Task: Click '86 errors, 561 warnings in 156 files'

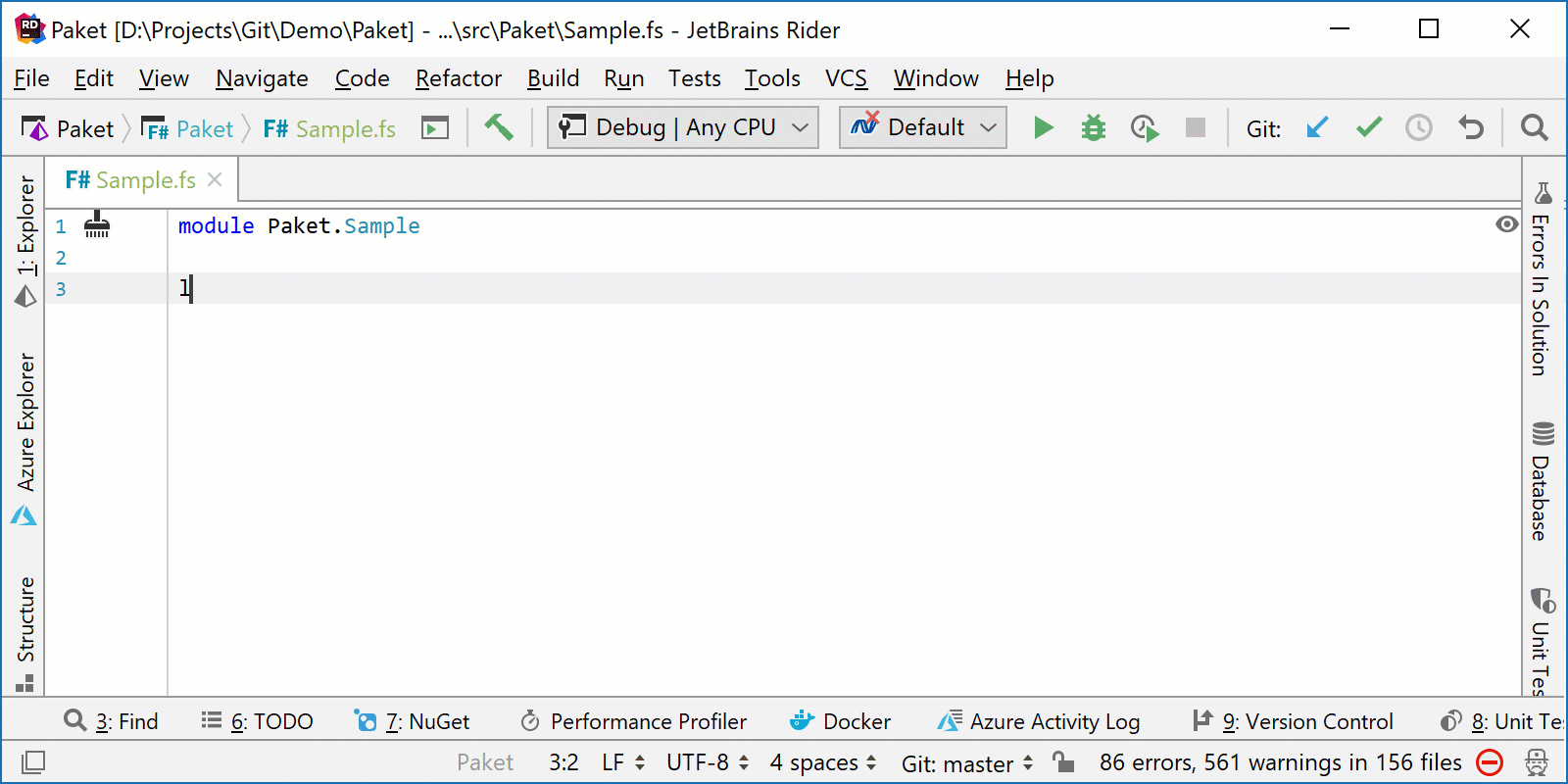Action: [x=1280, y=762]
